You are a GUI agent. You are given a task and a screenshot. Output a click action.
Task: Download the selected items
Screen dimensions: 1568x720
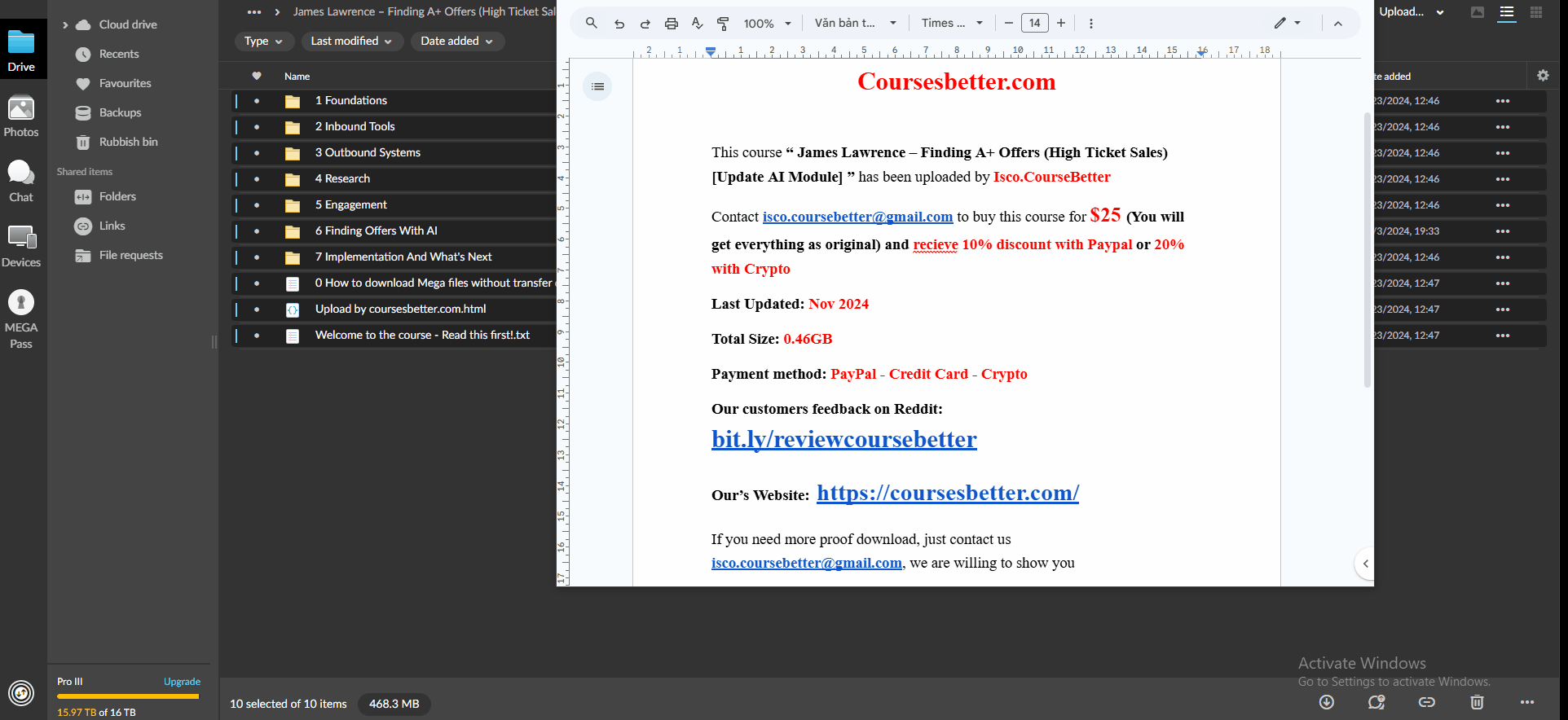pyautogui.click(x=1327, y=702)
